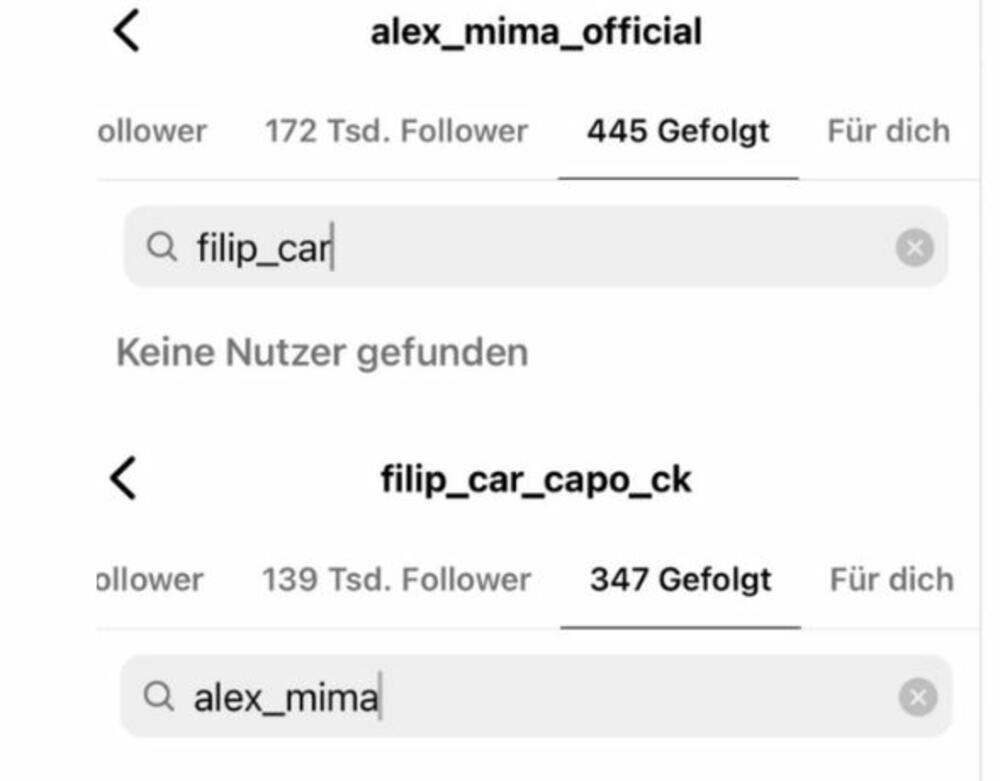Click the magnifier icon in the alex_mima search field
The height and width of the screenshot is (781, 1000).
point(160,697)
